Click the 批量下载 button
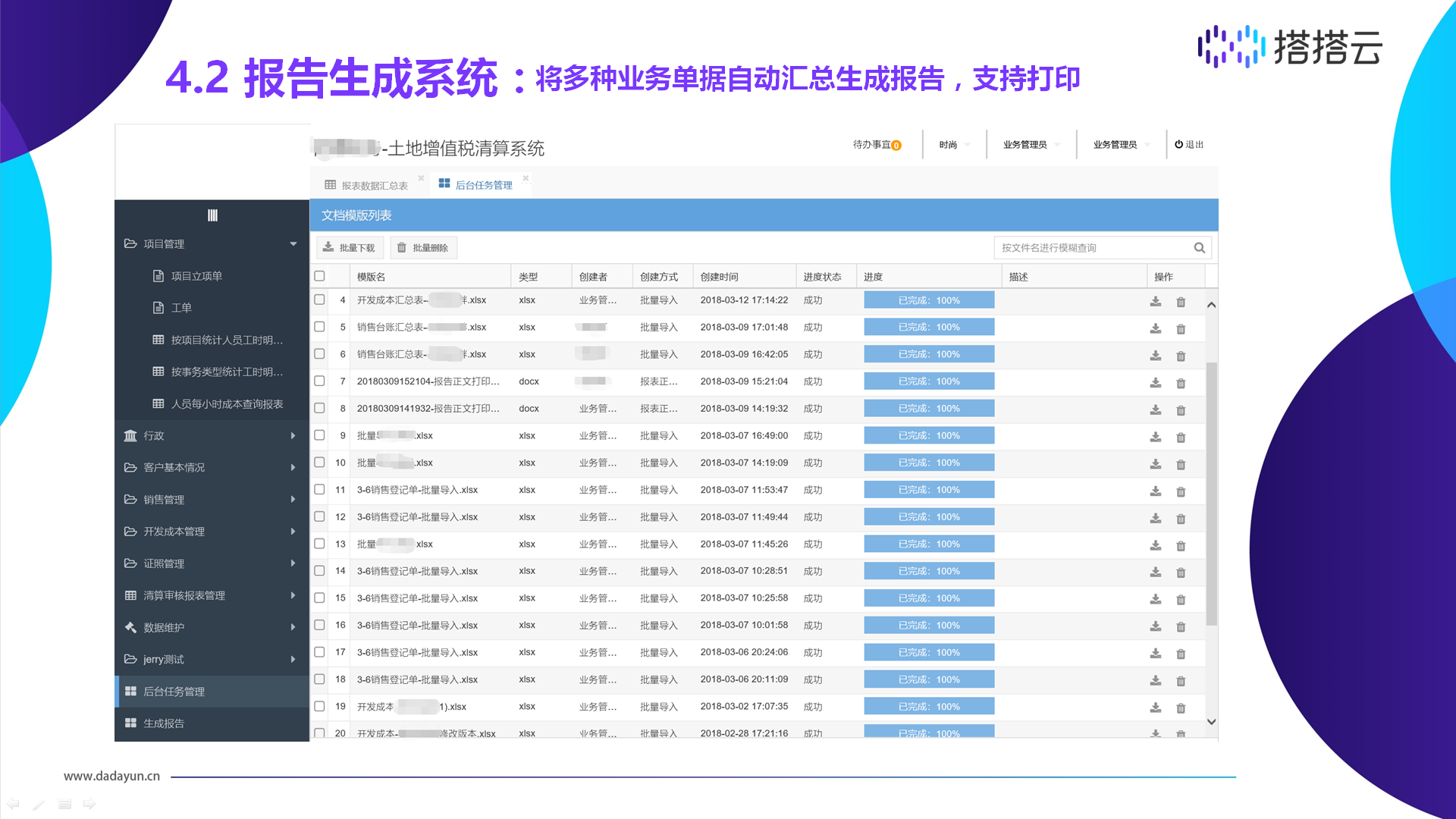This screenshot has width=1456, height=819. [x=349, y=248]
